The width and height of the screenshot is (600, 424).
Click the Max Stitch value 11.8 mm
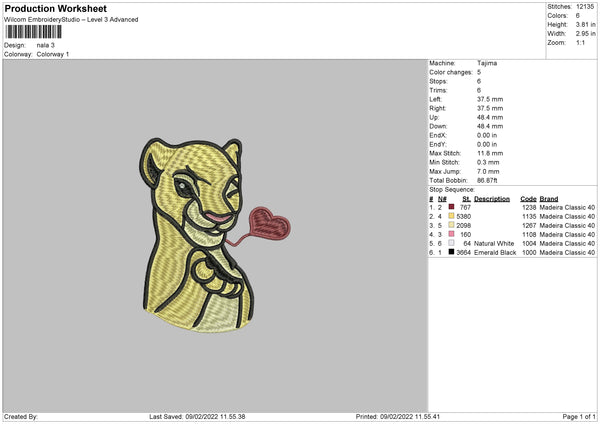(490, 153)
